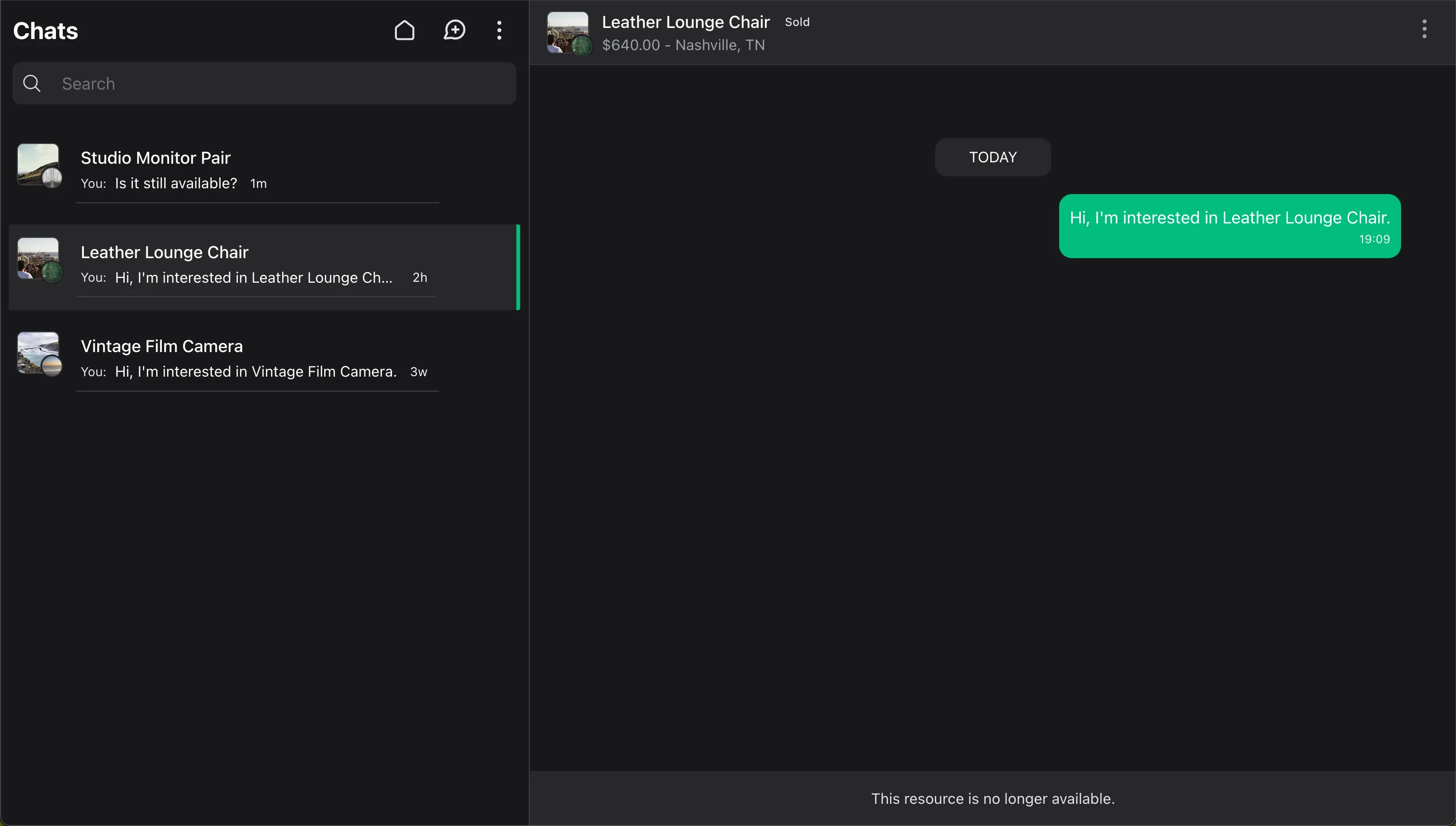Select the Leather Lounge Chair conversation
The height and width of the screenshot is (826, 1456).
coord(264,267)
